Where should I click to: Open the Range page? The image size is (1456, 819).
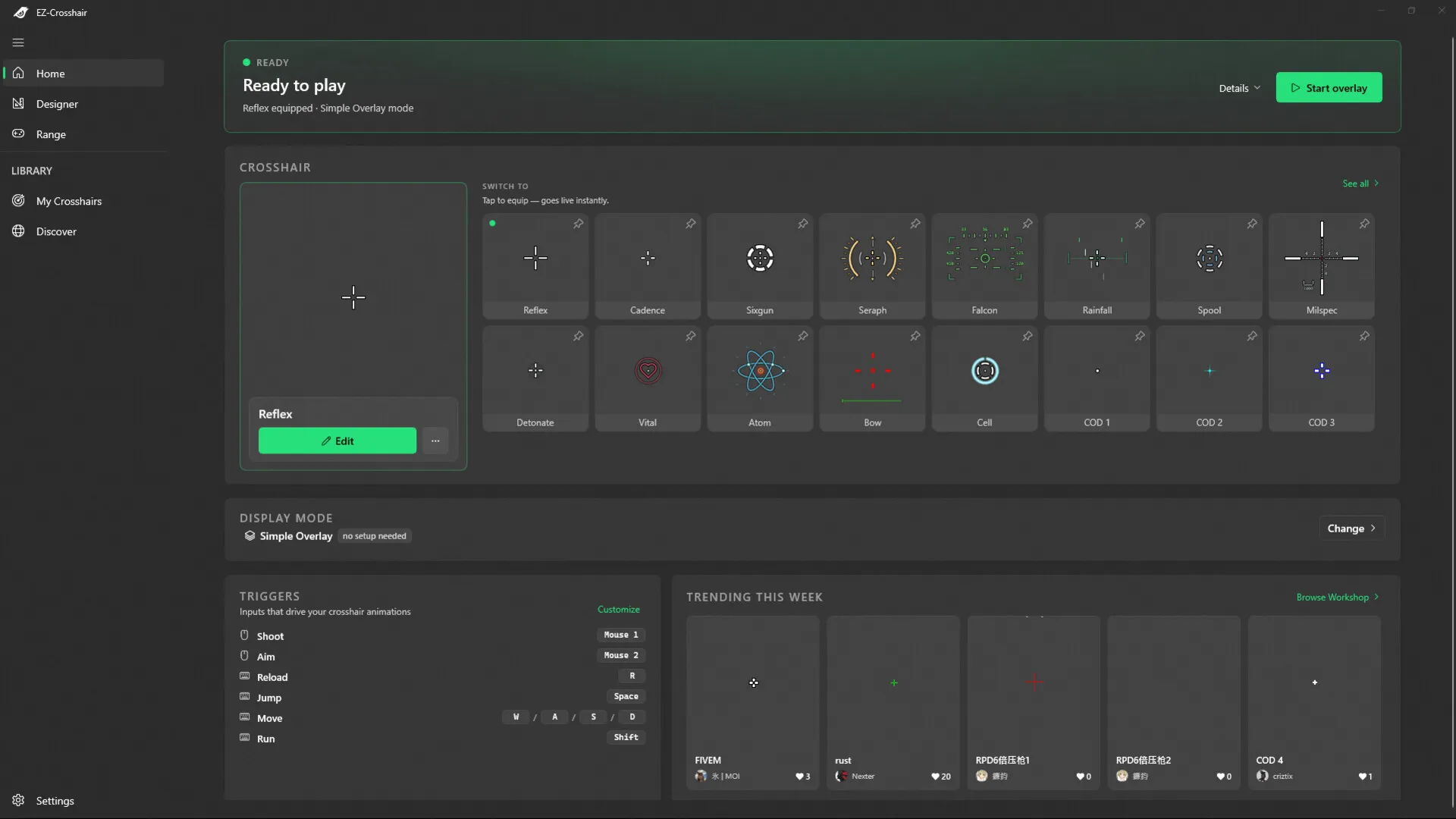pyautogui.click(x=83, y=134)
